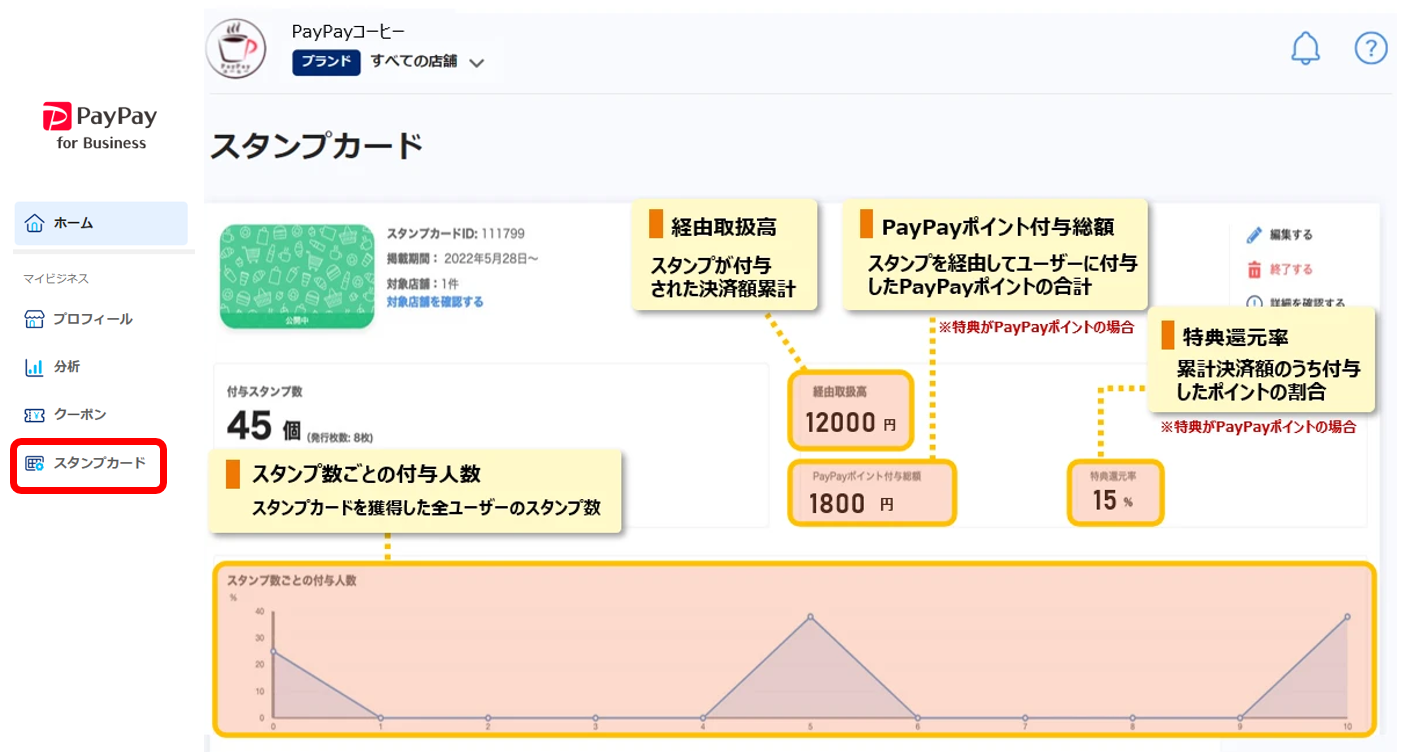The image size is (1410, 752).
Task: Click the home icon in sidebar
Action: [35, 223]
